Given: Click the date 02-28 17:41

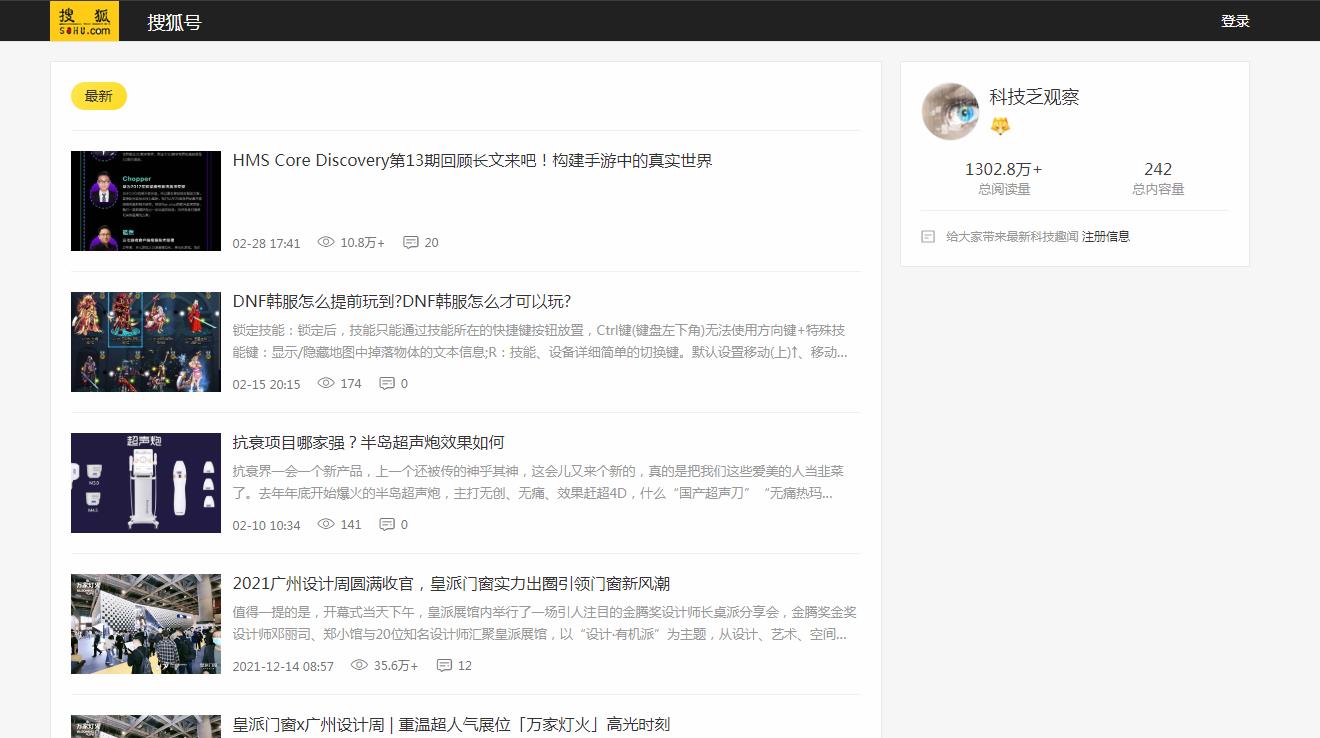Looking at the screenshot, I should pos(266,243).
